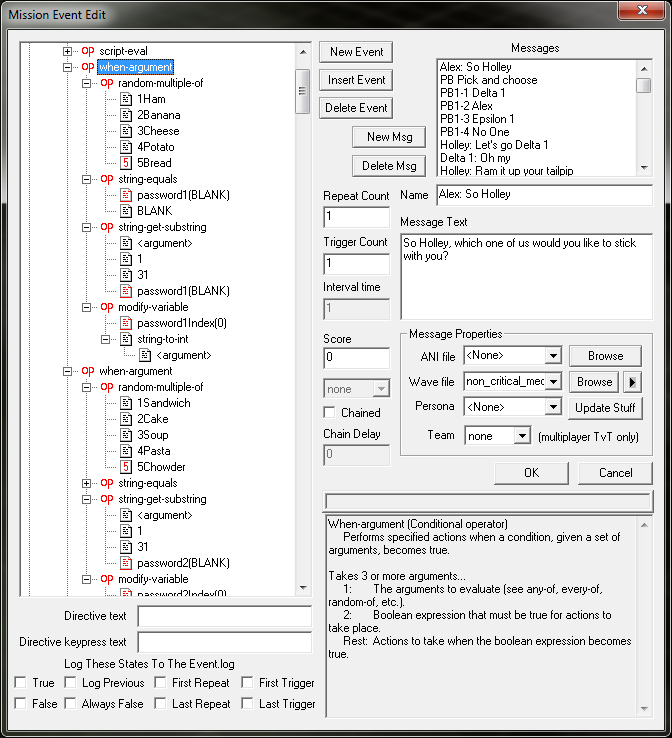Click the red OP icon beside script-eval
This screenshot has width=672, height=738.
(88, 51)
